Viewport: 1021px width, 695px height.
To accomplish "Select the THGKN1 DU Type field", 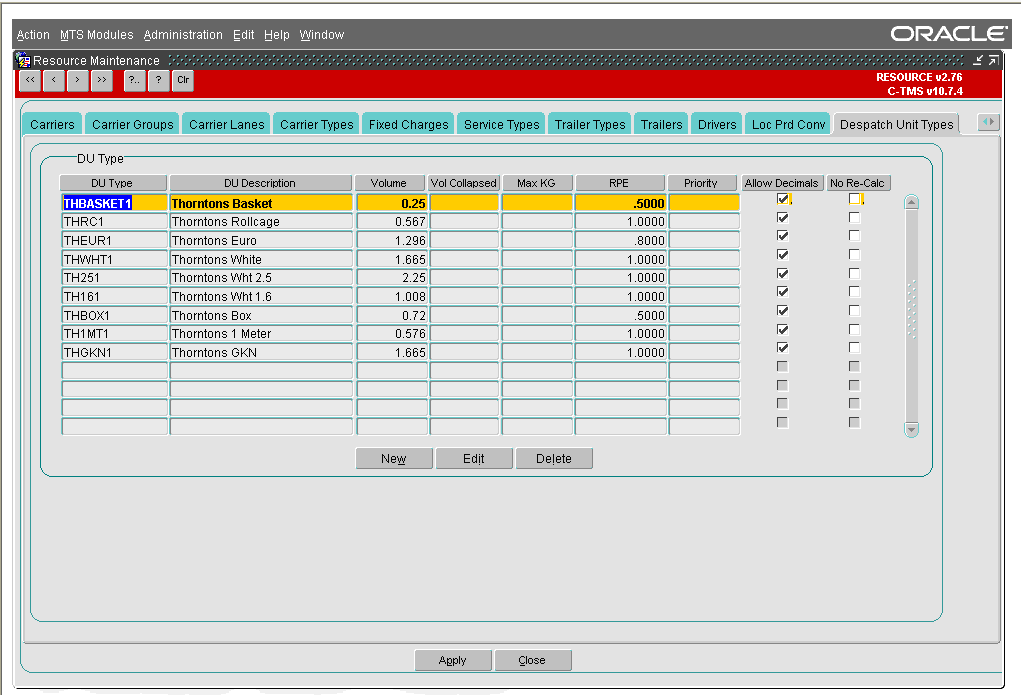I will (x=115, y=352).
